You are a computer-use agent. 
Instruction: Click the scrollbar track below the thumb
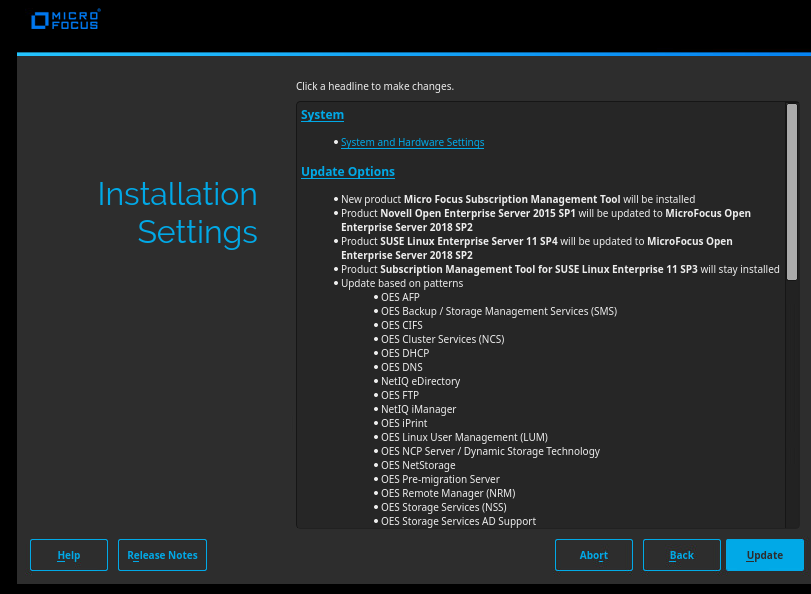pos(791,400)
